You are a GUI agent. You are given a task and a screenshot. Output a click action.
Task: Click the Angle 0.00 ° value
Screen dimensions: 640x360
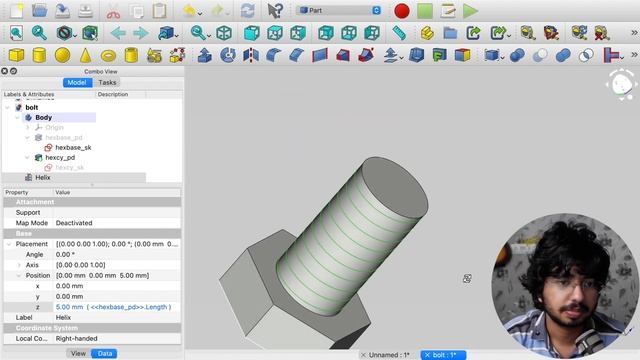pyautogui.click(x=117, y=254)
